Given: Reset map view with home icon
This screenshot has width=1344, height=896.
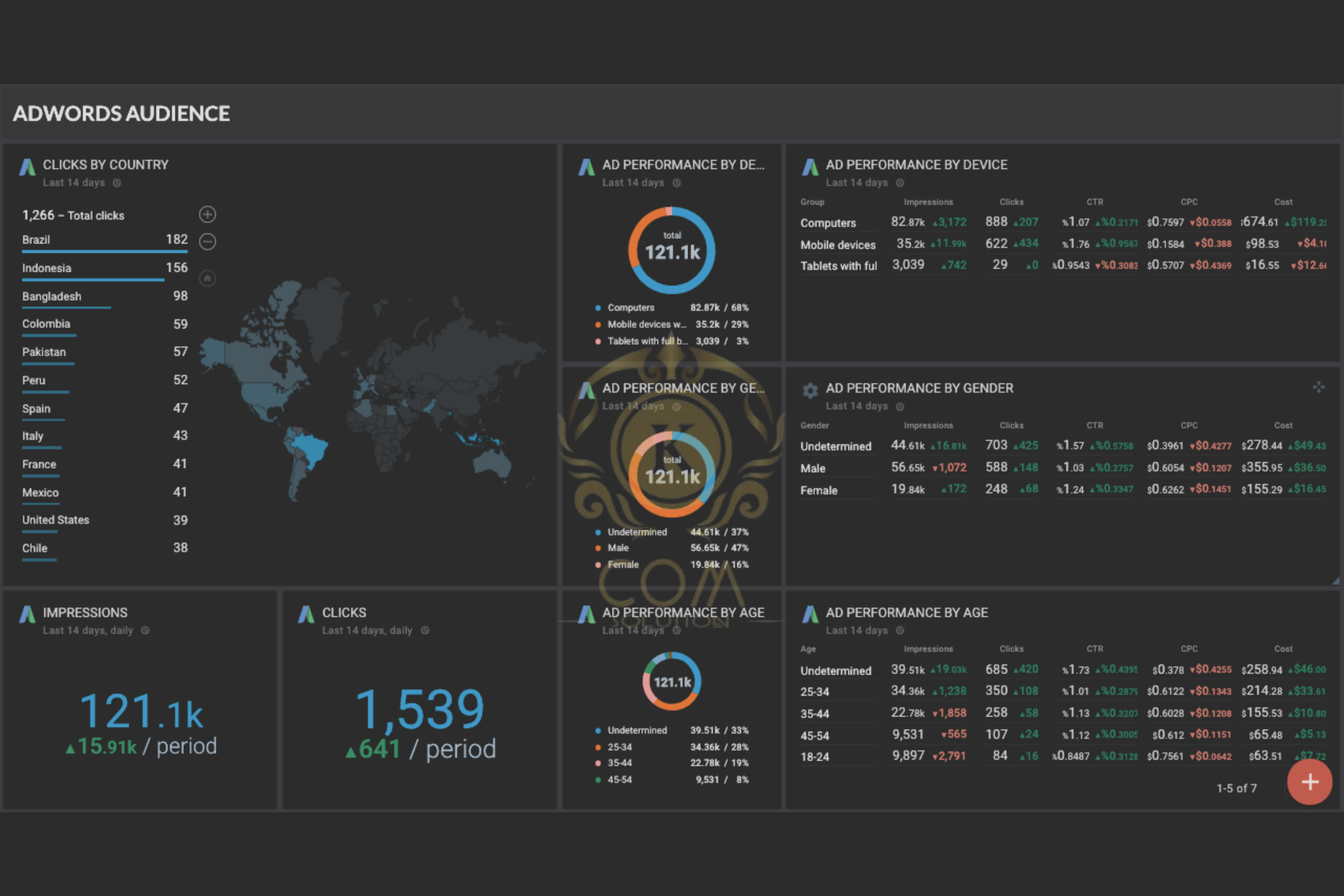Looking at the screenshot, I should pyautogui.click(x=207, y=278).
